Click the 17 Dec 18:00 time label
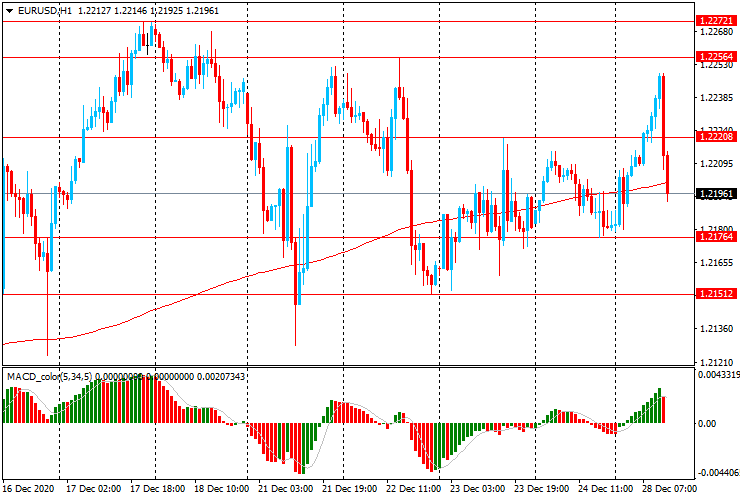The image size is (740, 500). tap(157, 488)
